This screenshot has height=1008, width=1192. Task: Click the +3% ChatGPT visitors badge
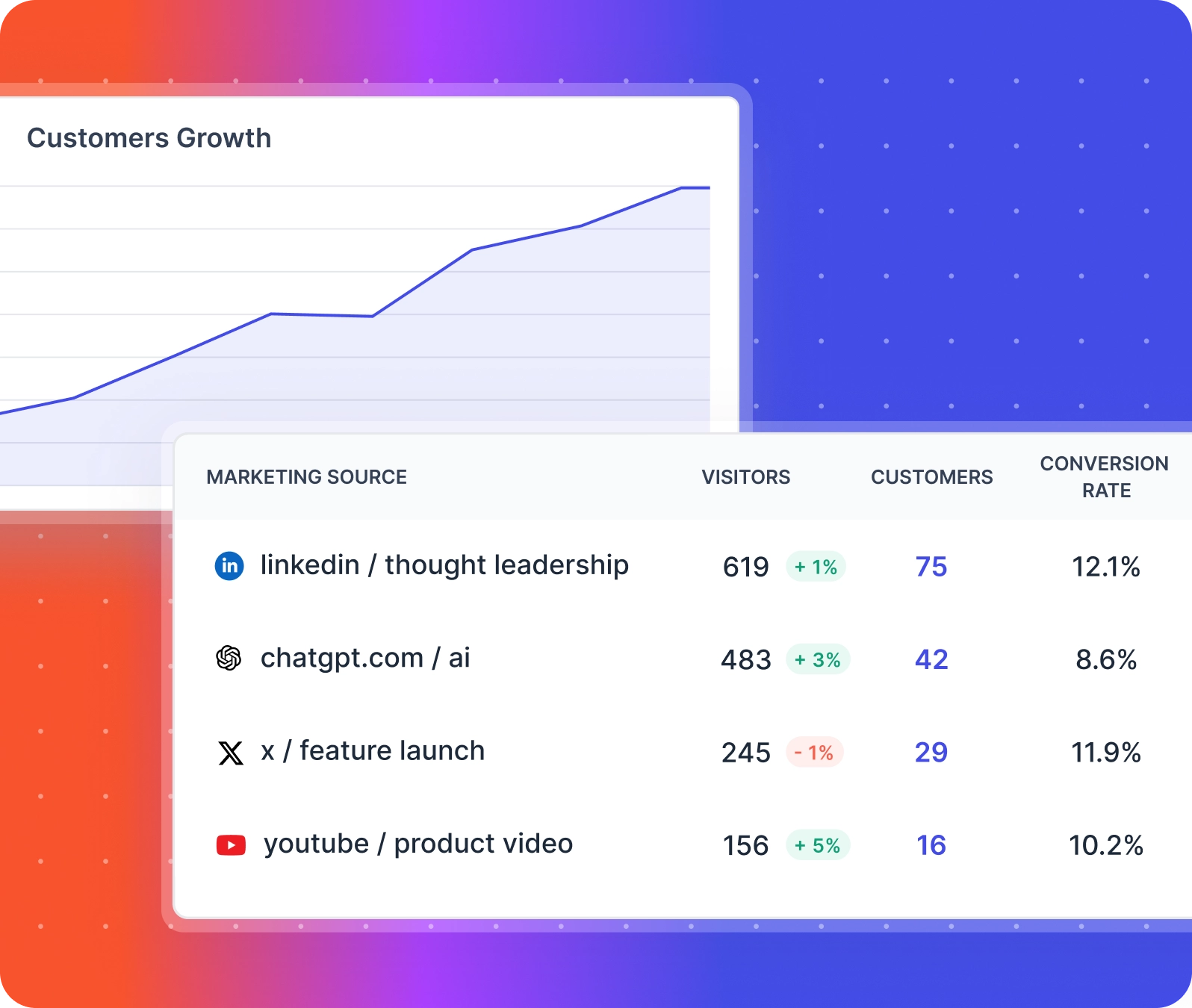pos(818,660)
